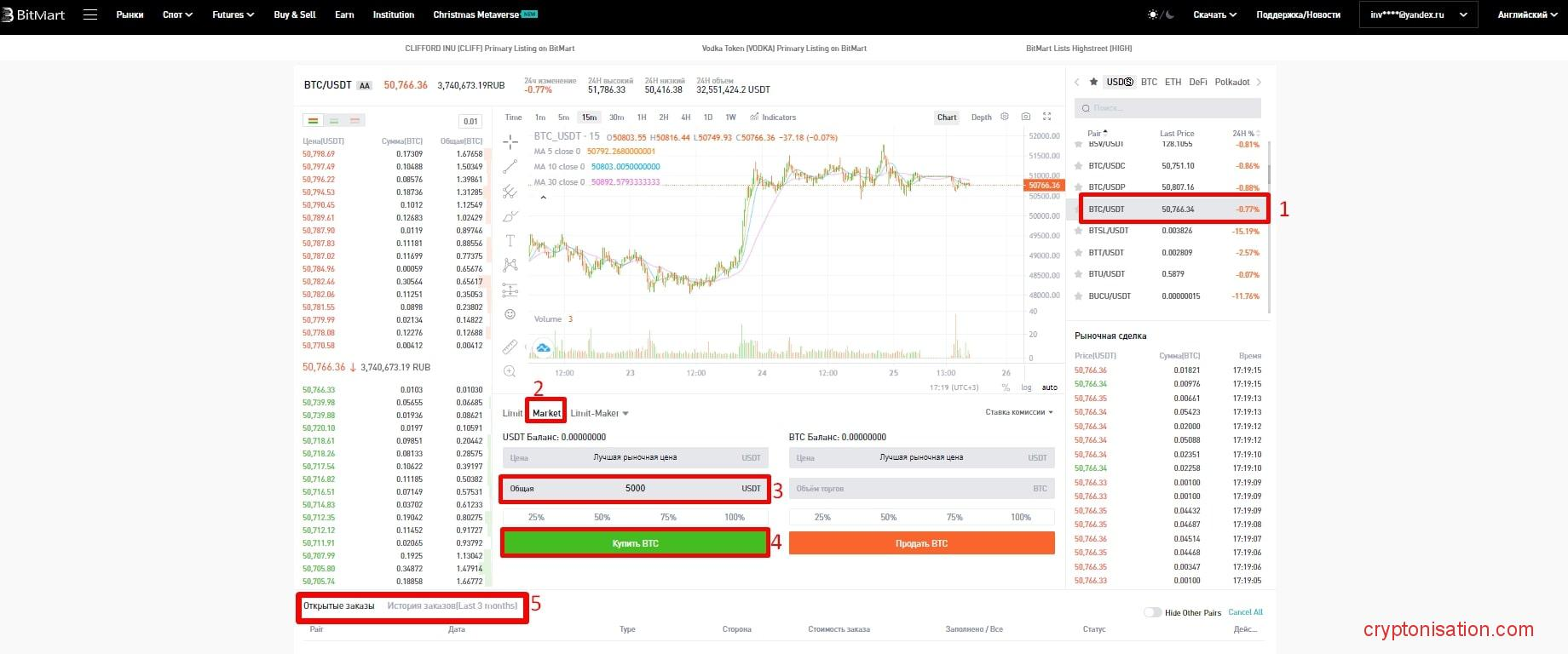
Task: Click the green Купить BTC button
Action: (635, 543)
